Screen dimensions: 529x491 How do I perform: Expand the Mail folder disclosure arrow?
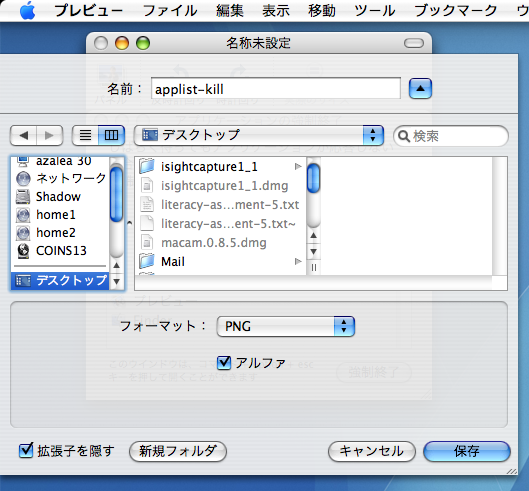(298, 261)
